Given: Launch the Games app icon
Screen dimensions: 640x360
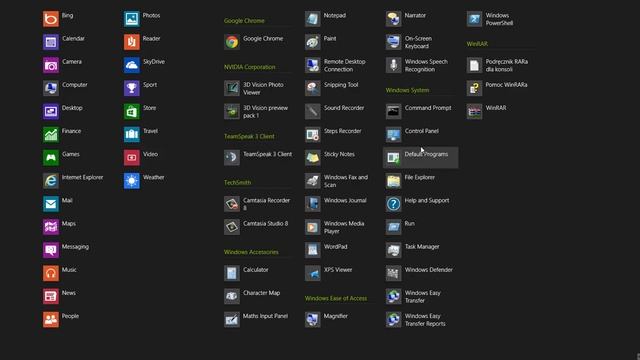Looking at the screenshot, I should click(x=51, y=158).
